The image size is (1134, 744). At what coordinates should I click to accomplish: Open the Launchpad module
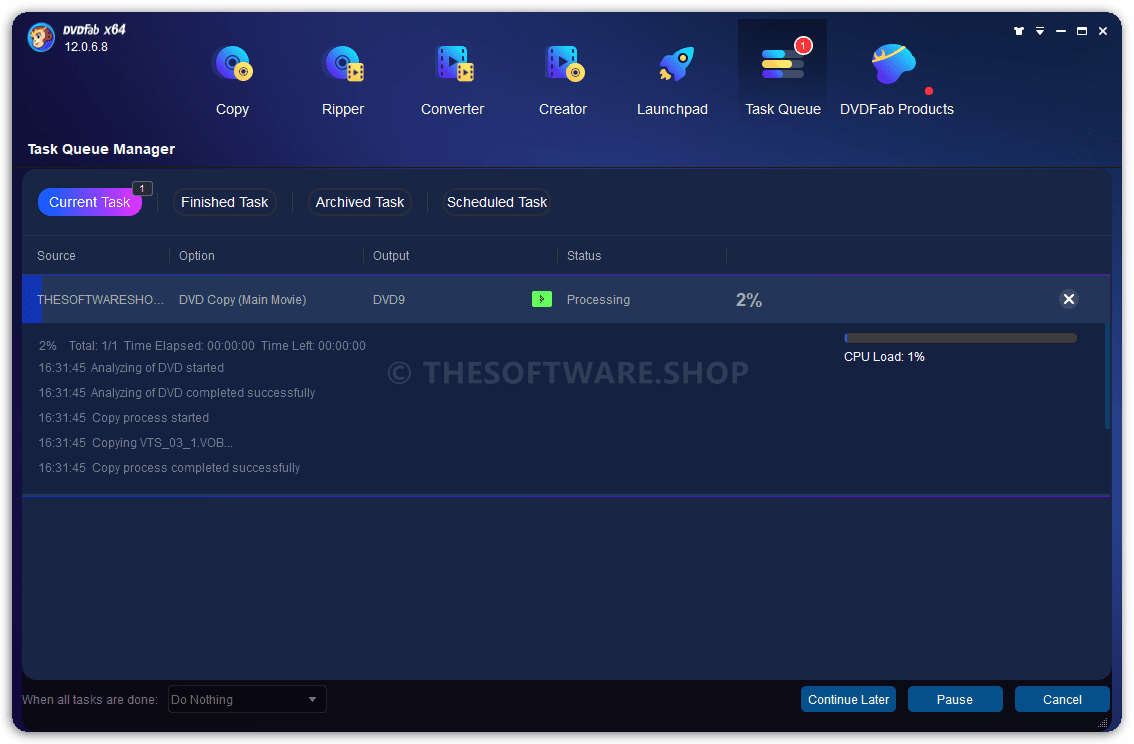coord(673,80)
